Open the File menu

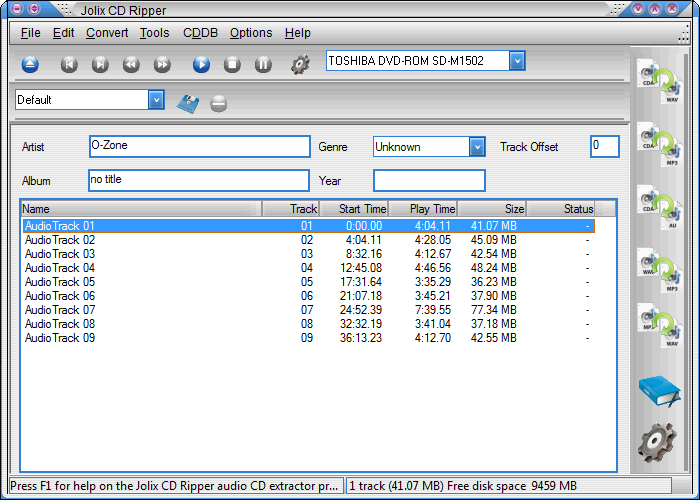(30, 33)
